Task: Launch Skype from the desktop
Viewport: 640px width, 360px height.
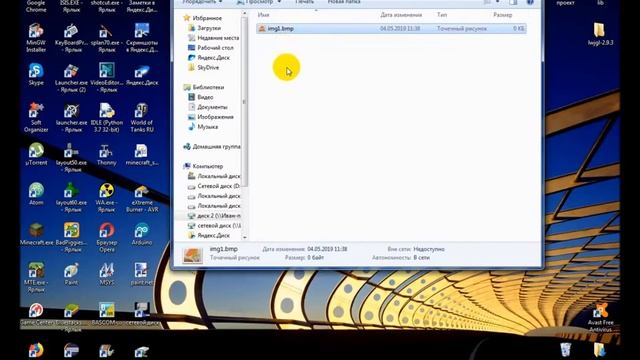Action: 36,74
